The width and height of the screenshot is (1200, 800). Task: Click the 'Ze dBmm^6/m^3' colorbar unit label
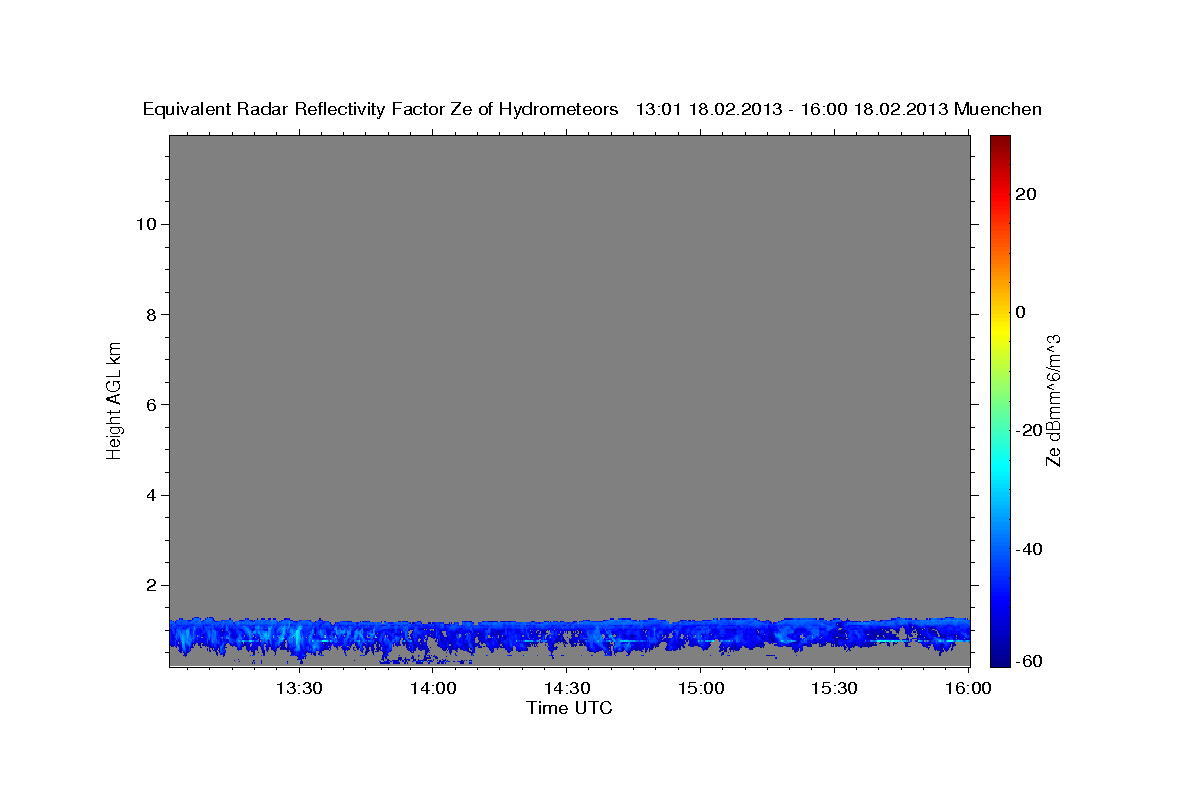click(x=1053, y=400)
